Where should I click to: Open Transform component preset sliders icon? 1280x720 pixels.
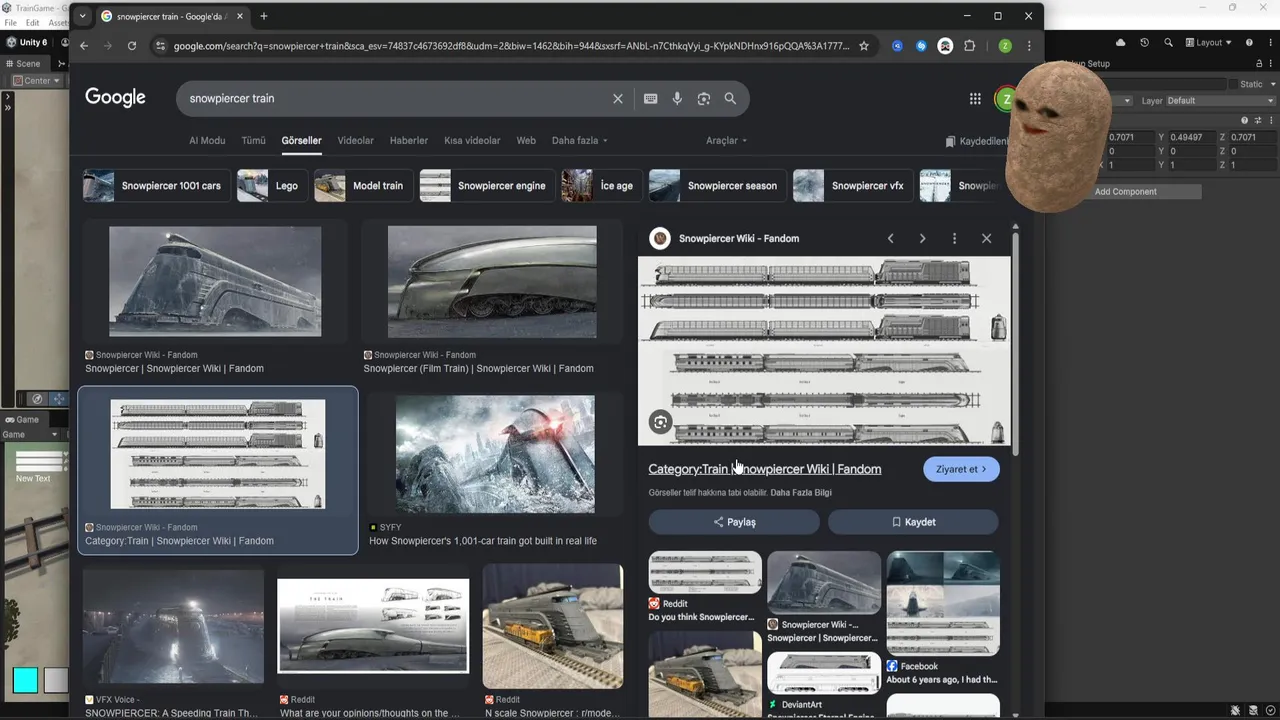1258,120
